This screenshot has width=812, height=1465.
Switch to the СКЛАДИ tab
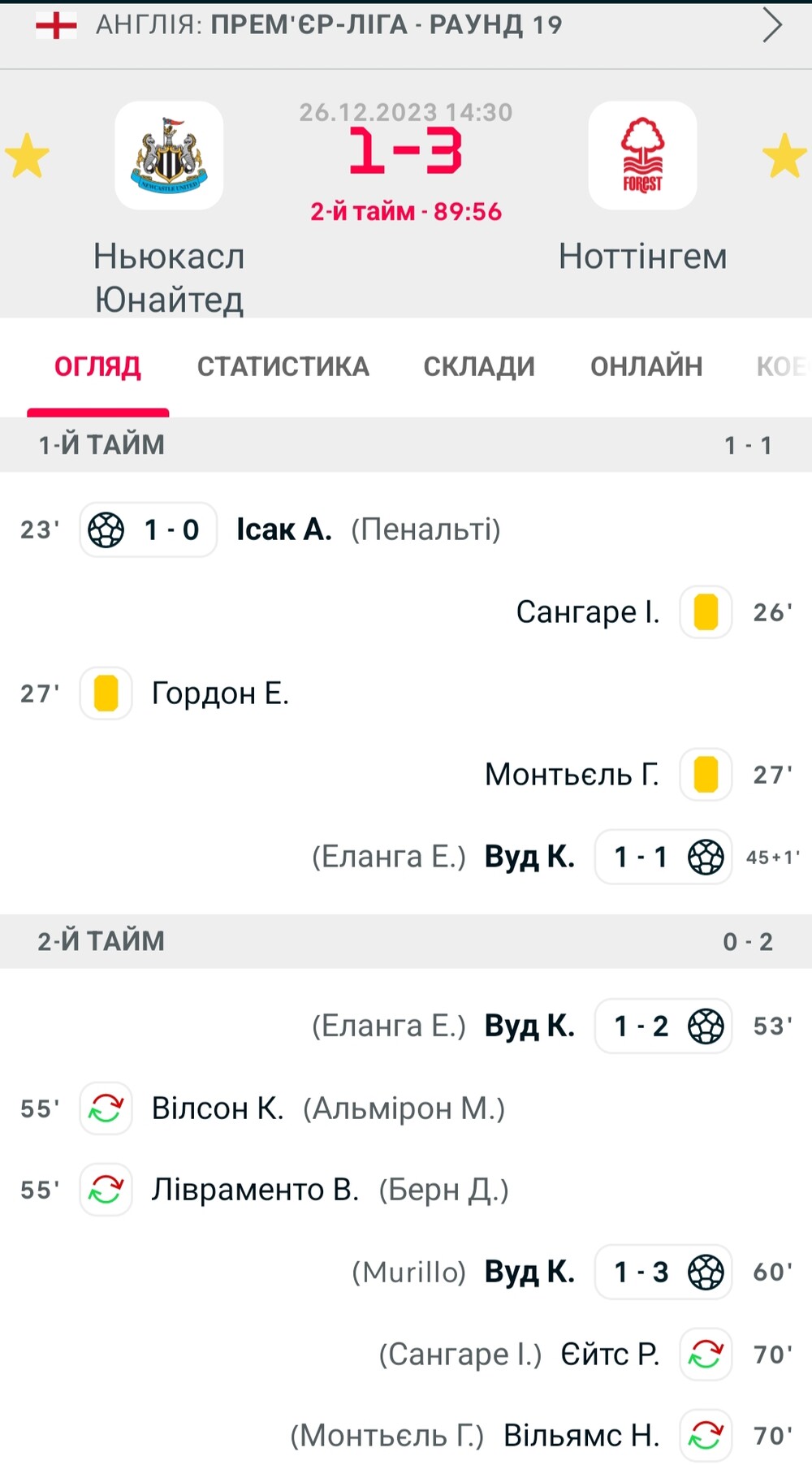479,366
